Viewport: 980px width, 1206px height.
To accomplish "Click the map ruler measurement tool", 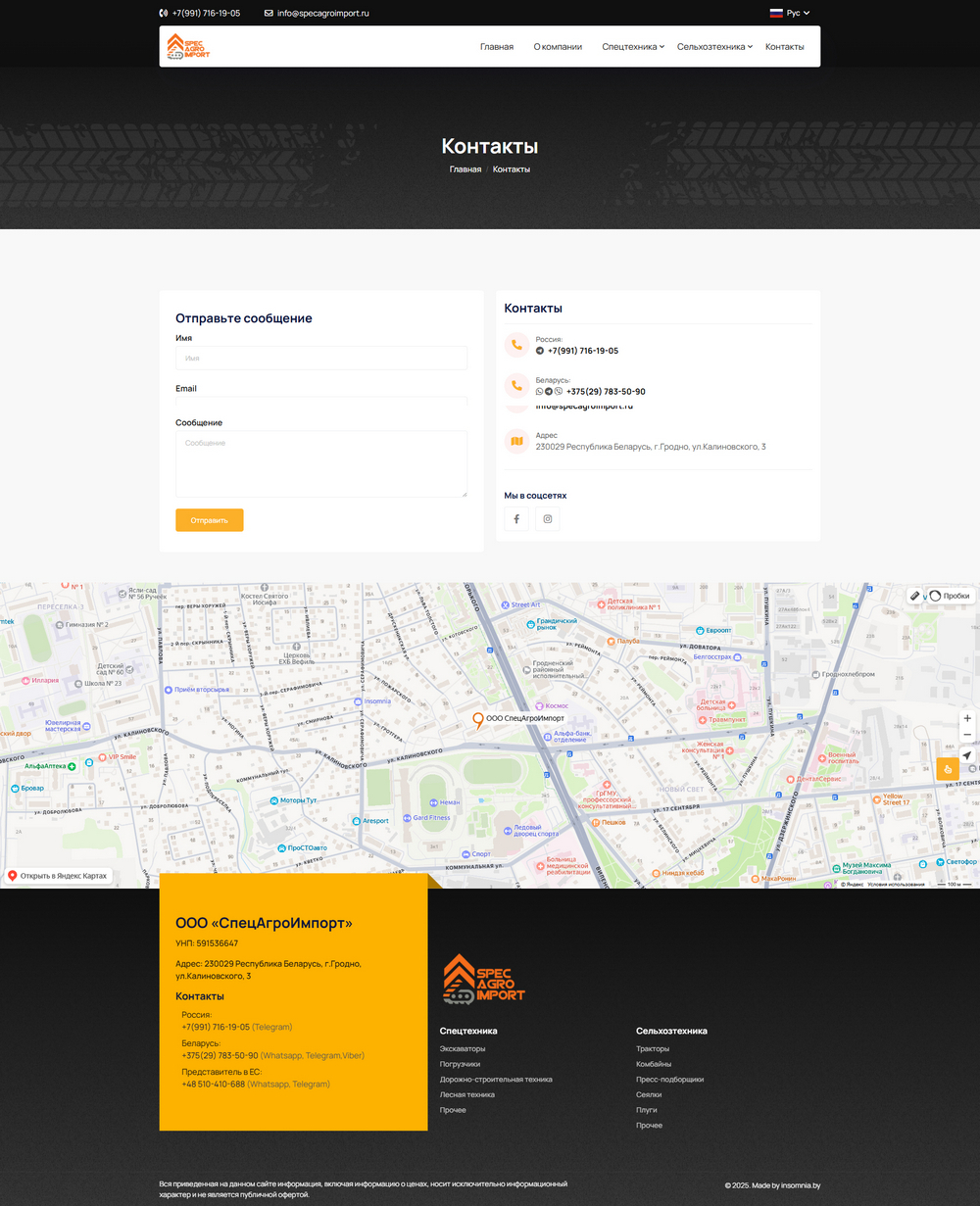I will pyautogui.click(x=915, y=595).
